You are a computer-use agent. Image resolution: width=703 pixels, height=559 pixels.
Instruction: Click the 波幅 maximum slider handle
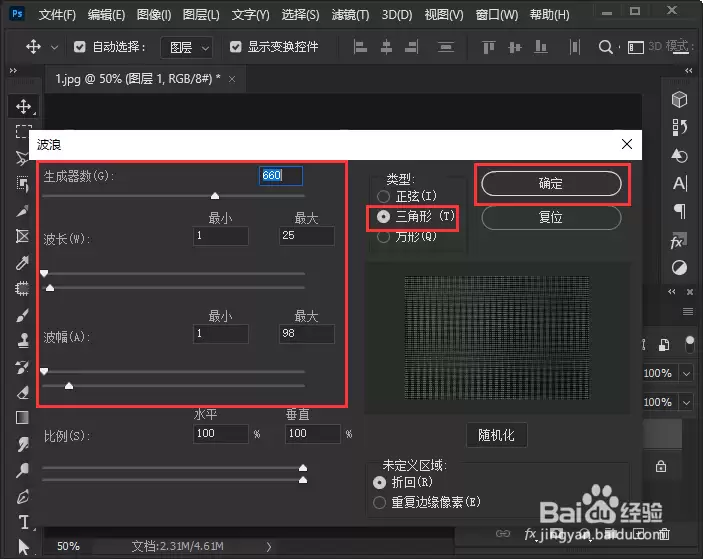tap(69, 386)
